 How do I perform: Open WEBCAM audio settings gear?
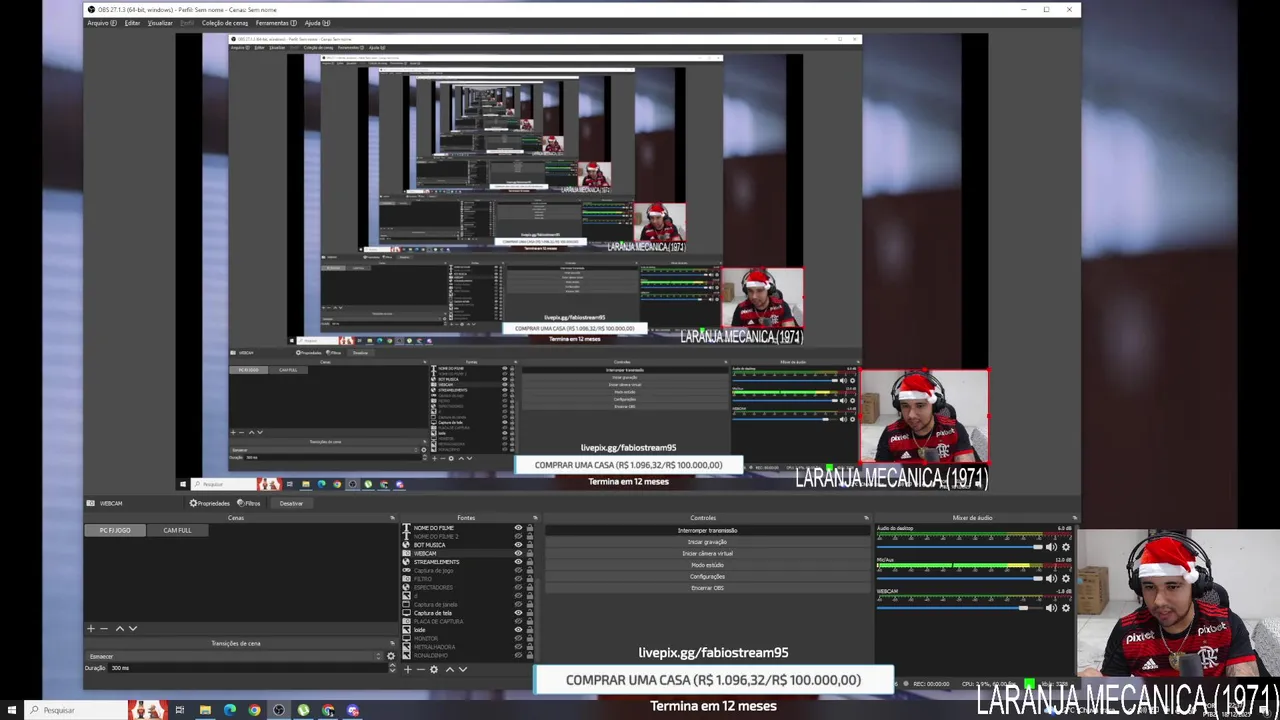(x=1066, y=608)
